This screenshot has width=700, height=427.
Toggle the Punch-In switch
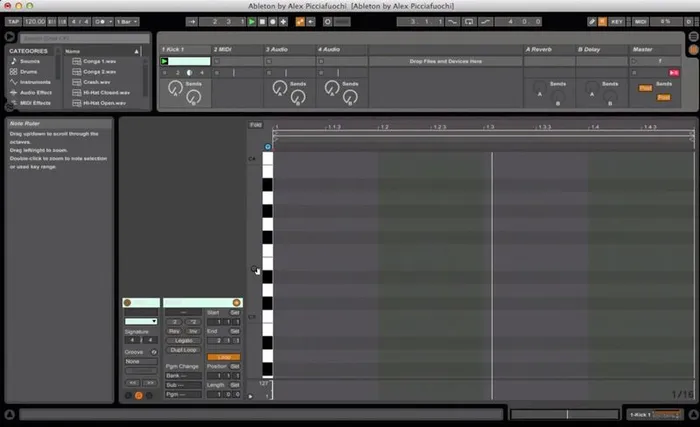click(452, 21)
